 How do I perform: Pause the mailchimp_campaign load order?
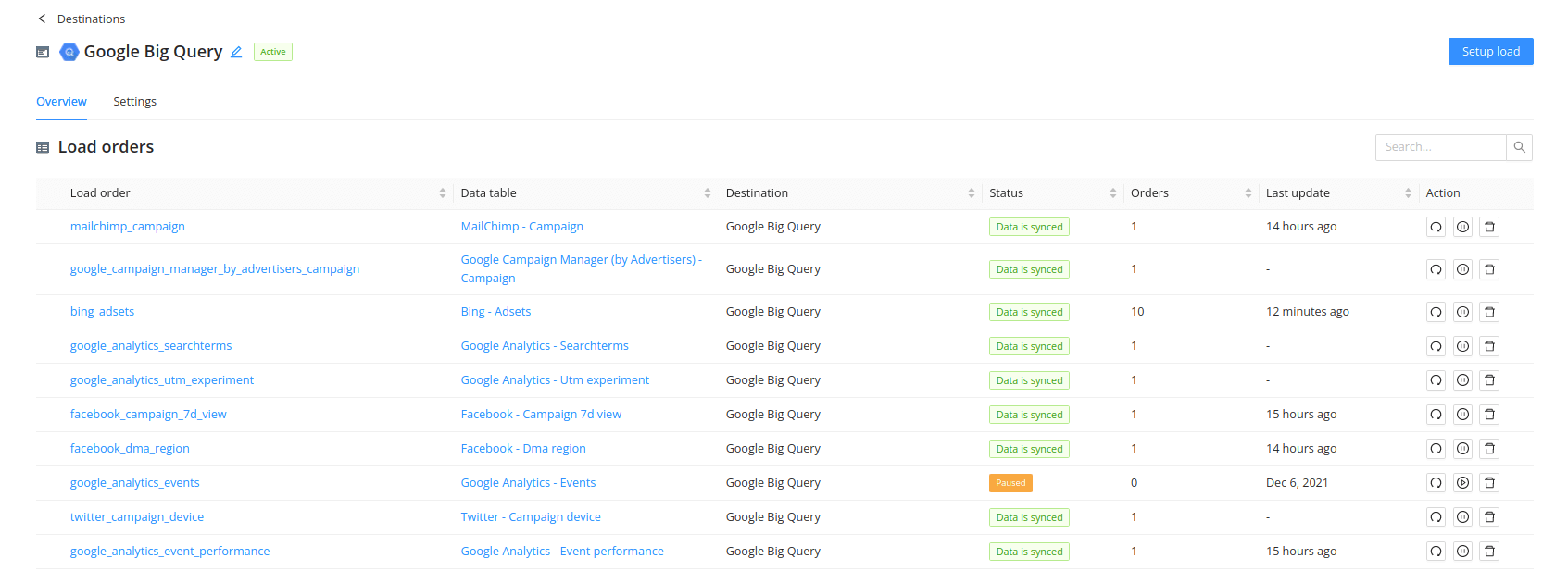(x=1462, y=227)
